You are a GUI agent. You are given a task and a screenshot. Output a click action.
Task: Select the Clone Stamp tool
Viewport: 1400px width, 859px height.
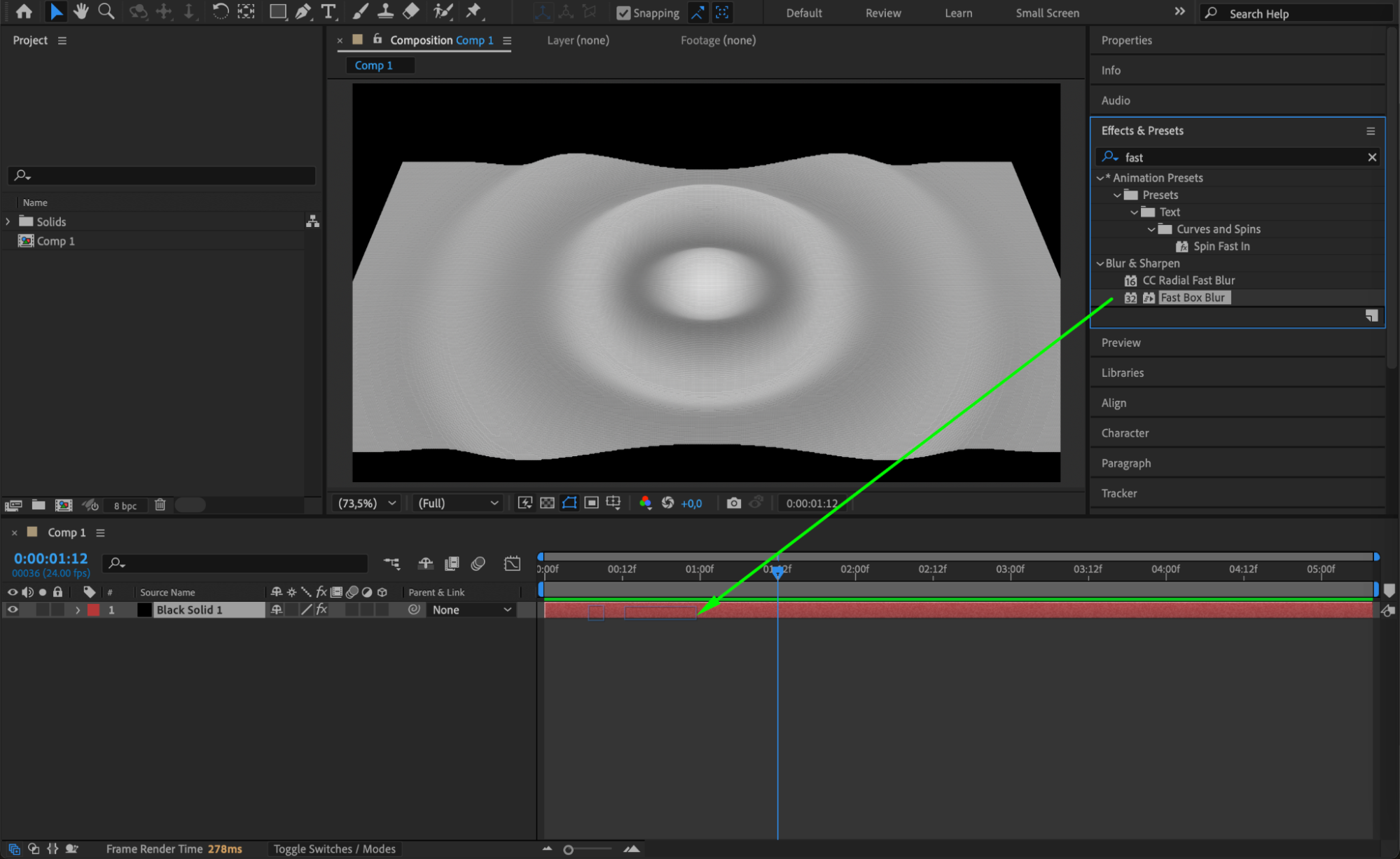coord(385,11)
